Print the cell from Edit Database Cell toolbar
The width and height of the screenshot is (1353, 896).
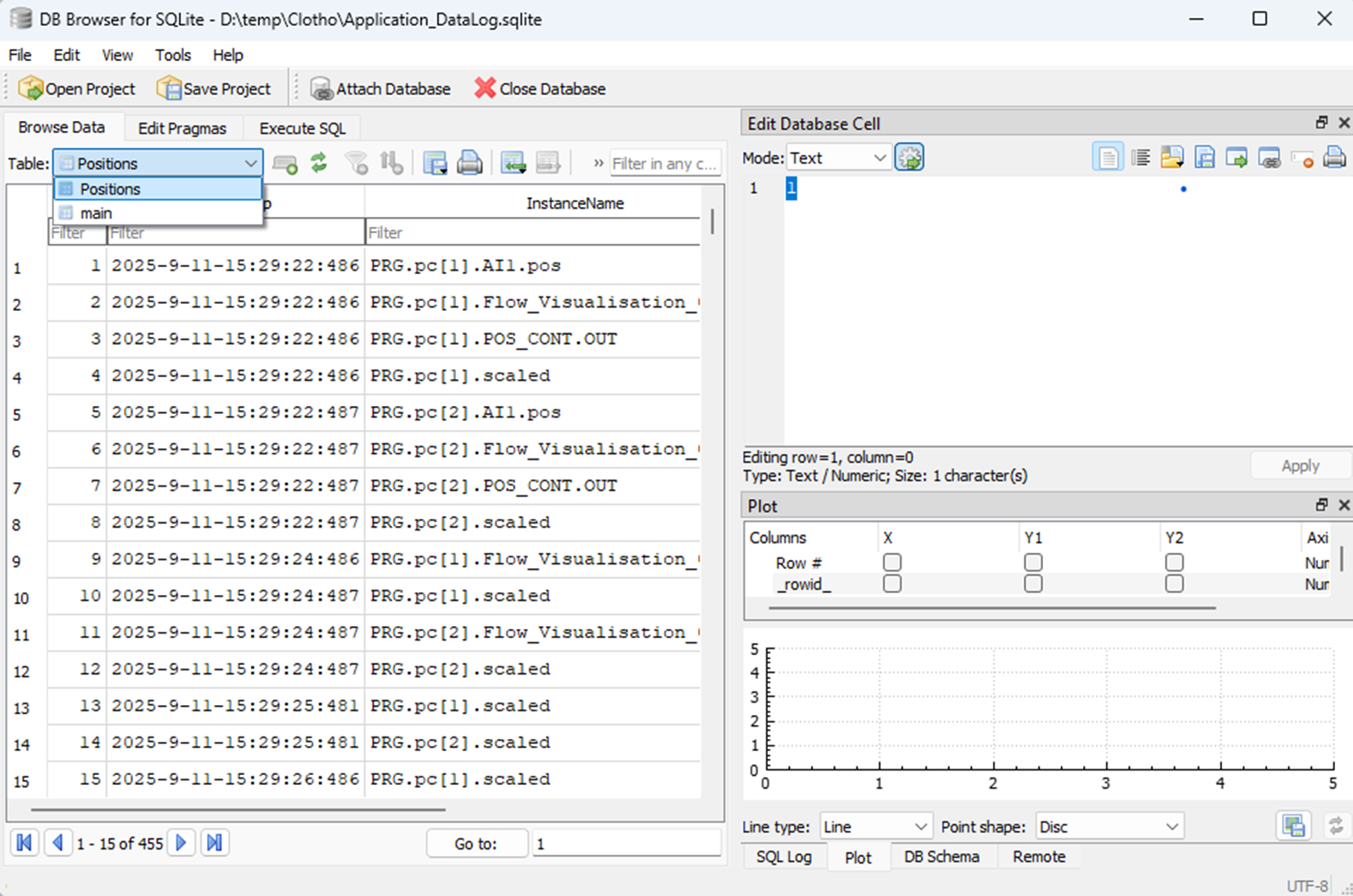pos(1334,158)
